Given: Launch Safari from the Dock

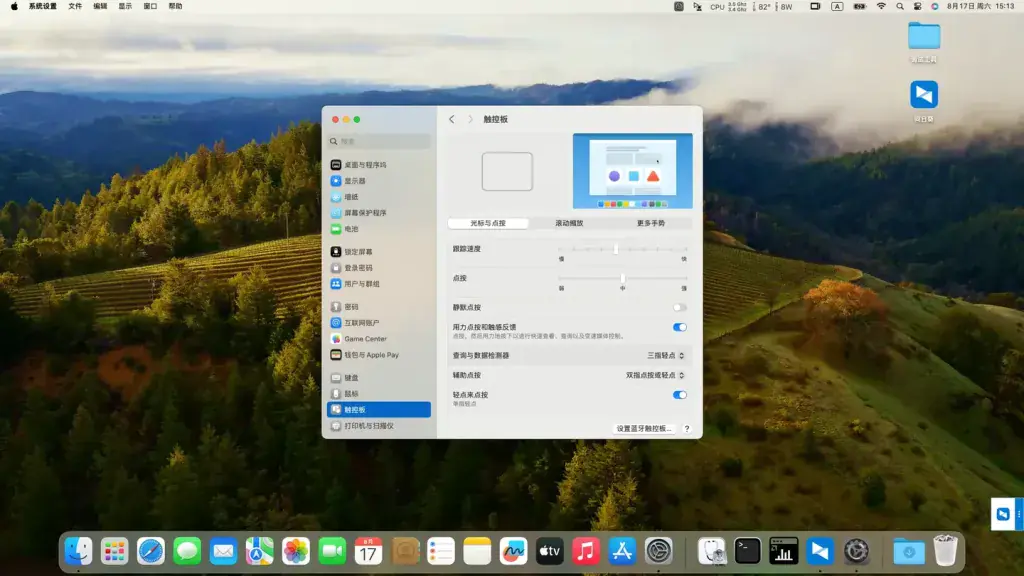Looking at the screenshot, I should point(151,552).
